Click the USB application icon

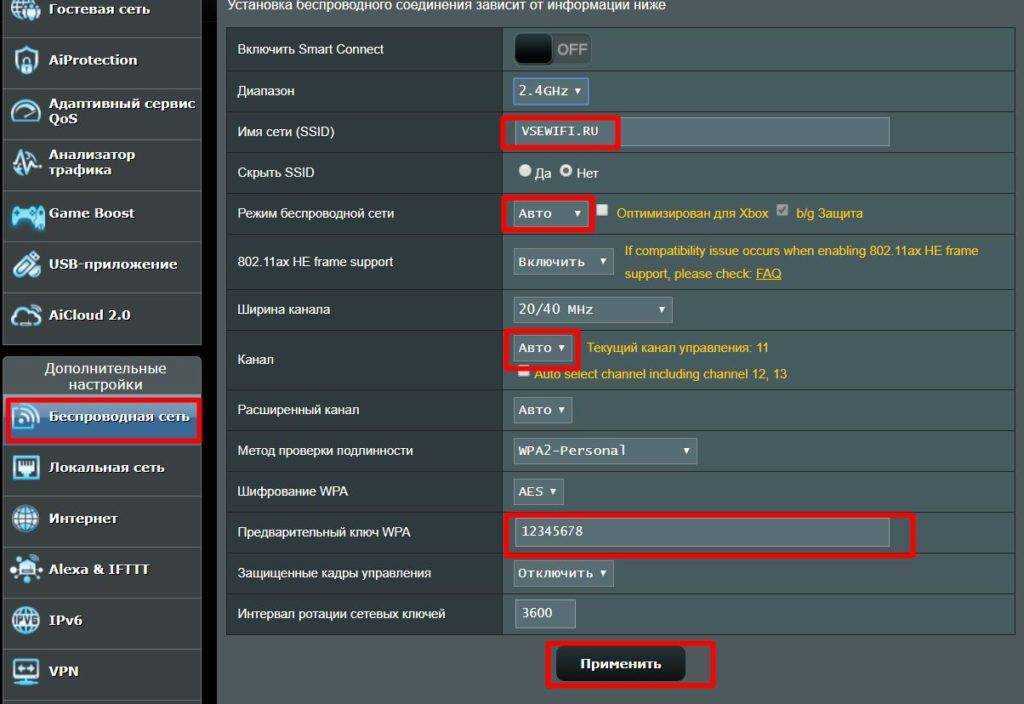26,264
